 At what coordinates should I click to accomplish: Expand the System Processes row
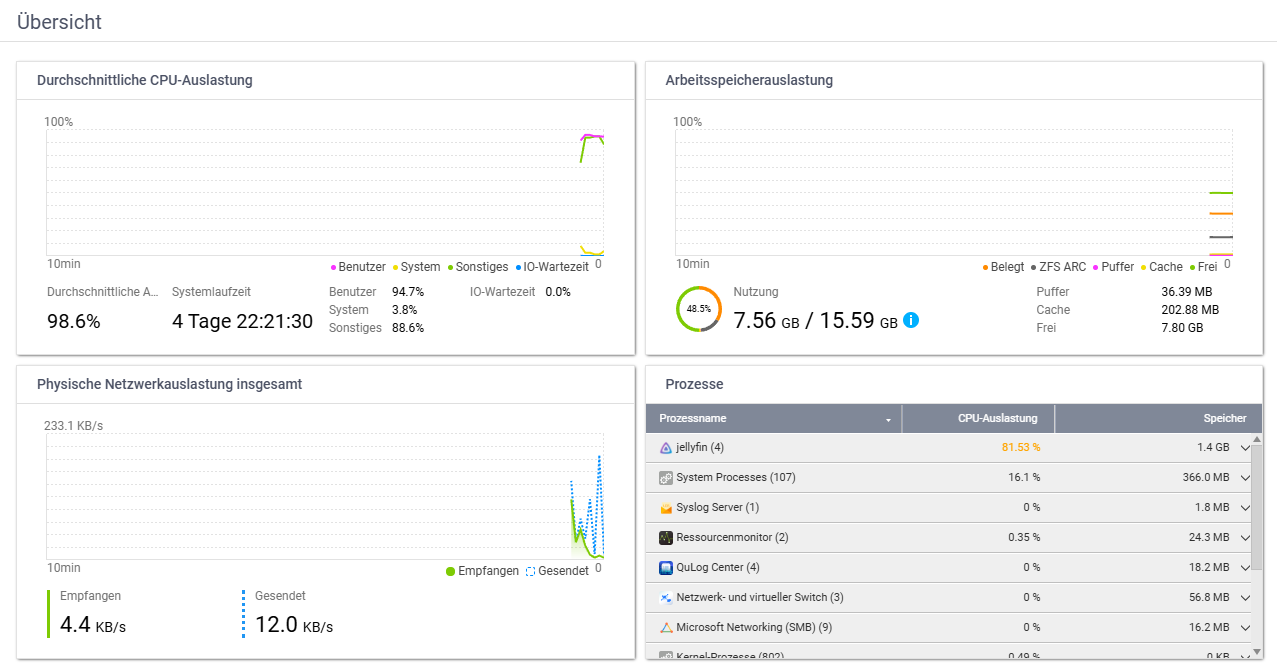[1245, 478]
